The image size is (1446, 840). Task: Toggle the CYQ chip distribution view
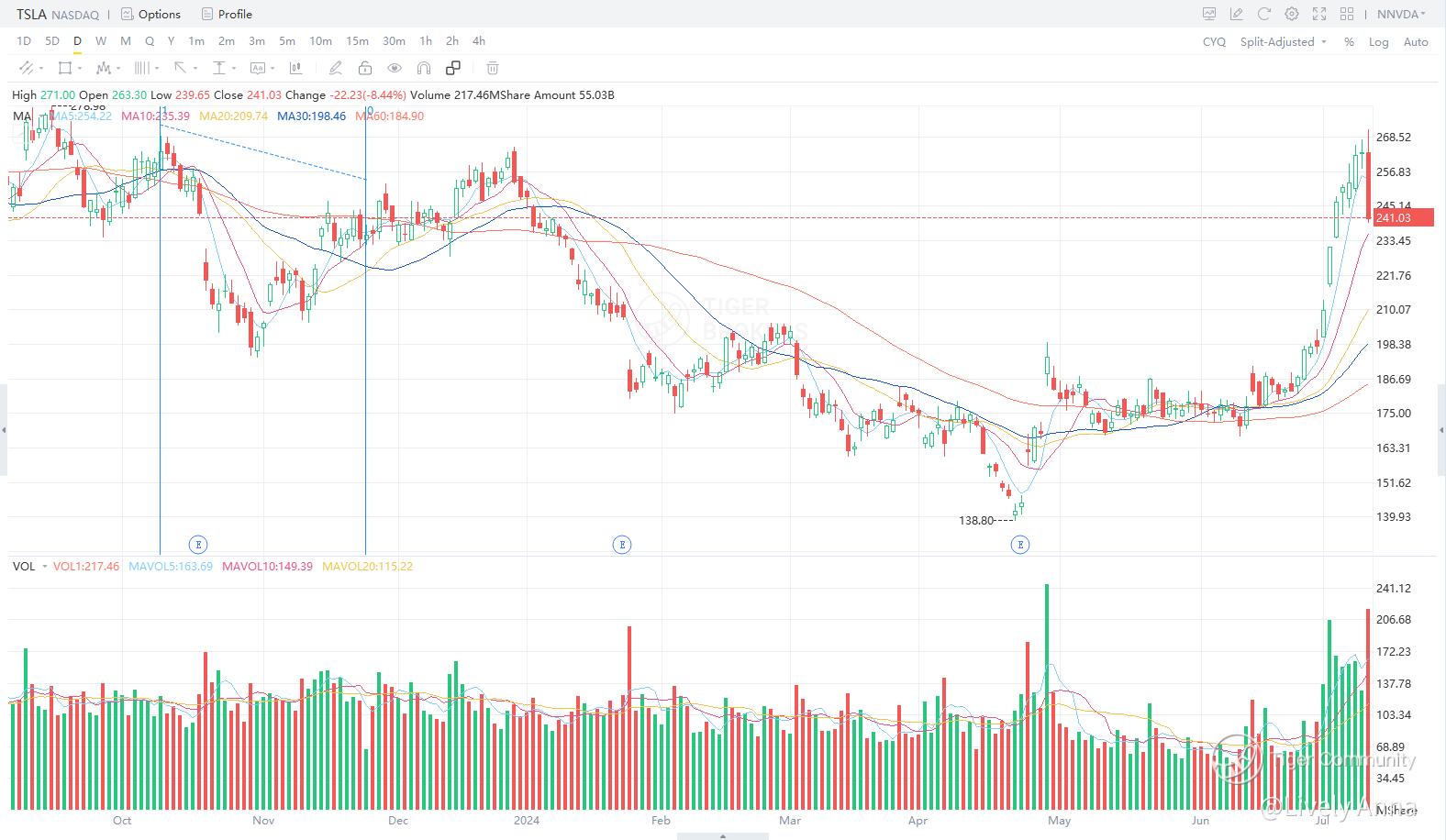click(1214, 41)
